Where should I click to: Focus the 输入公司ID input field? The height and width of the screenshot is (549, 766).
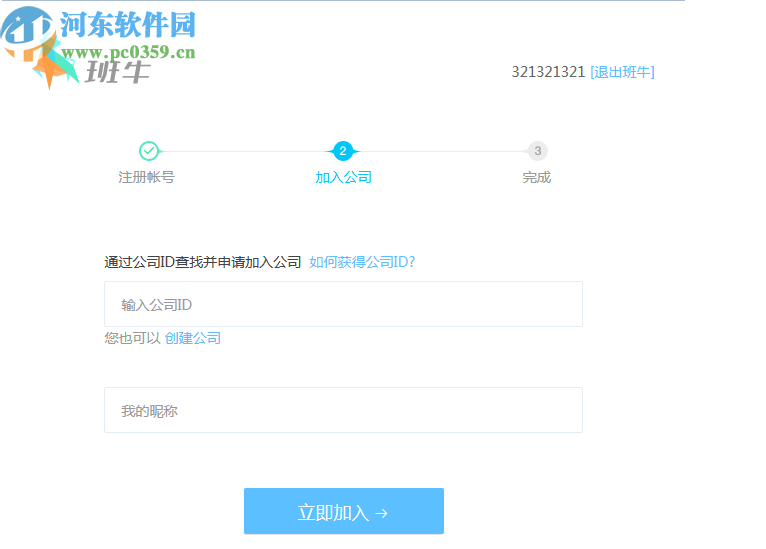point(343,304)
